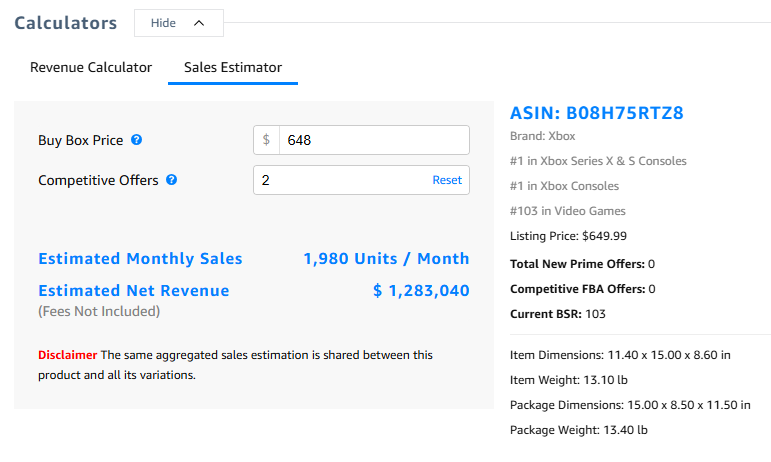Open Competitive Offers help icon
The height and width of the screenshot is (462, 771).
point(172,180)
